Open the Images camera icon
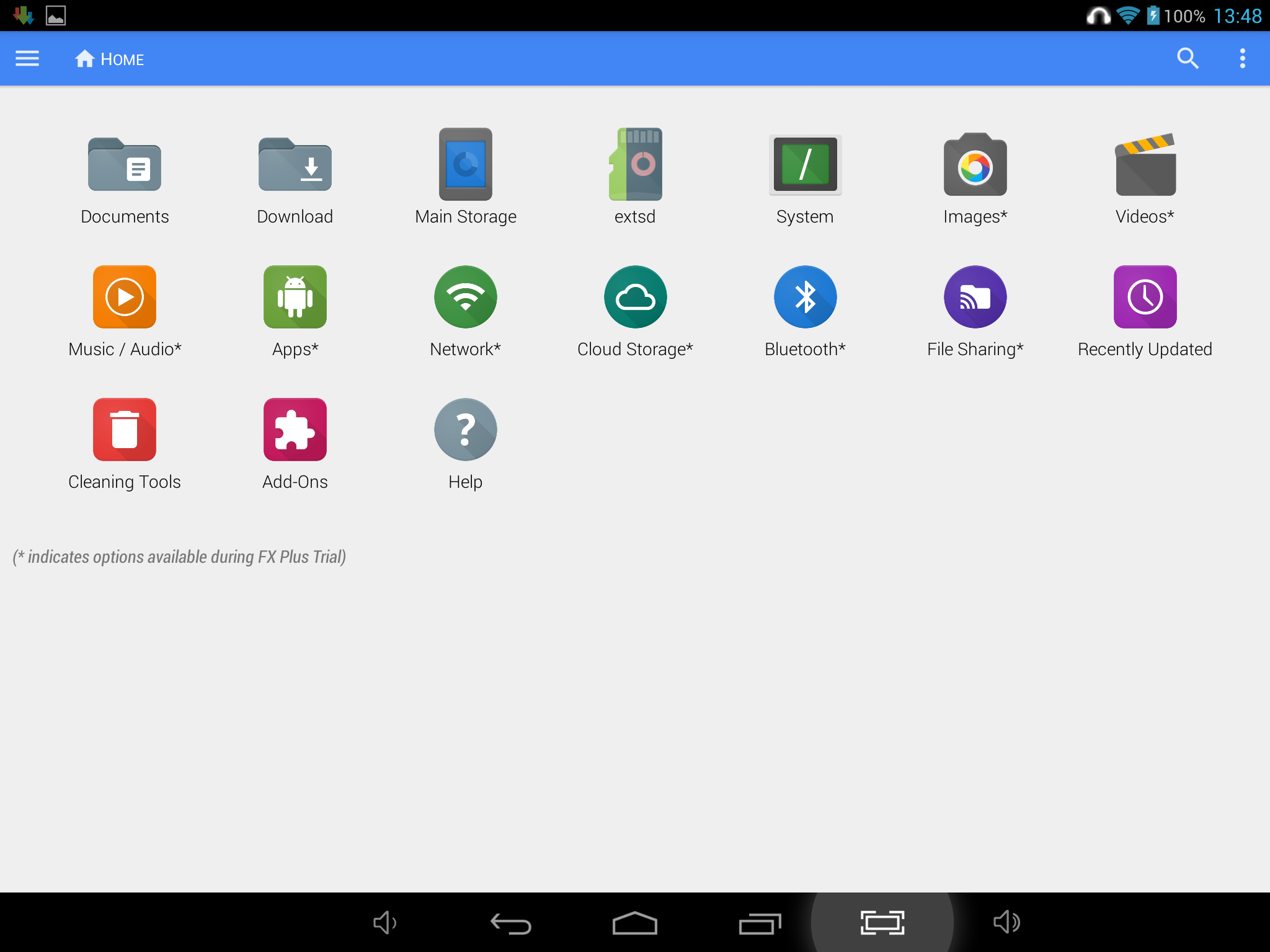The width and height of the screenshot is (1270, 952). (x=975, y=165)
